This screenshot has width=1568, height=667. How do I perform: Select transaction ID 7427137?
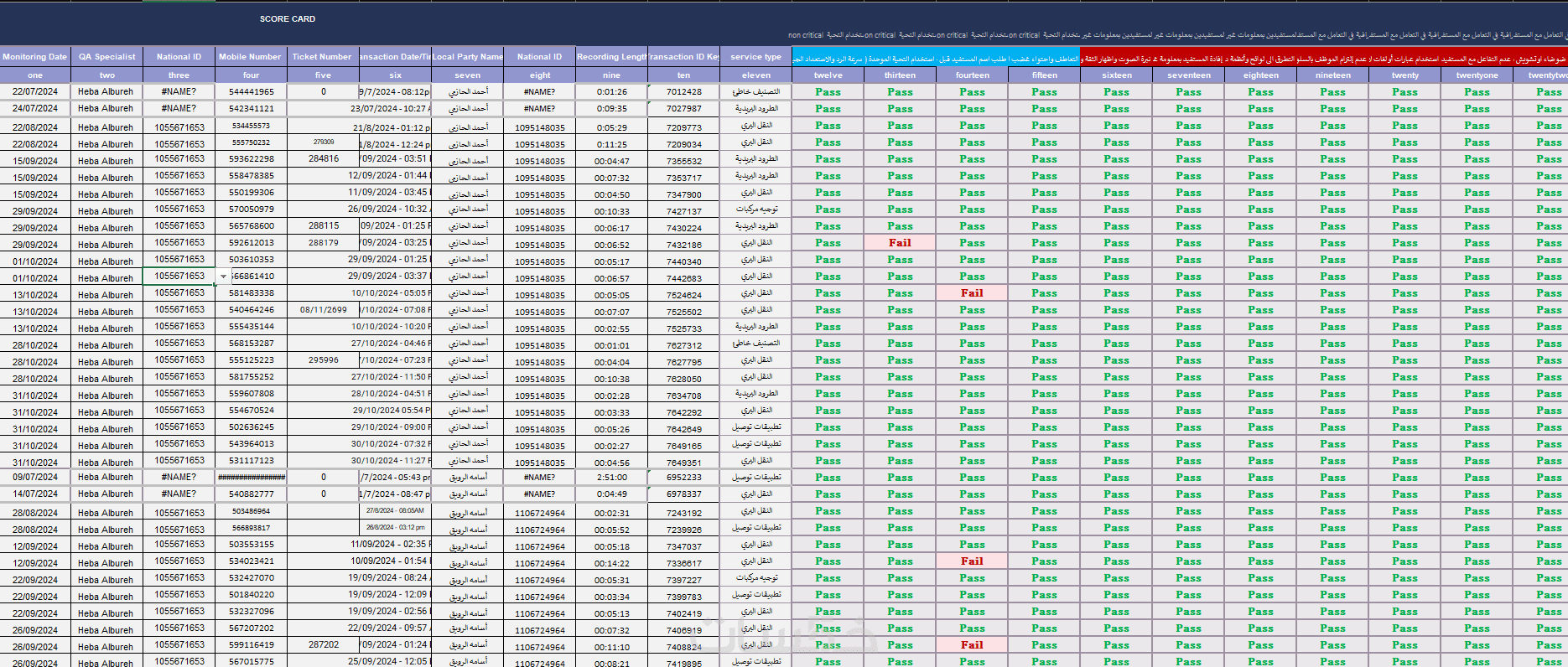coord(683,211)
